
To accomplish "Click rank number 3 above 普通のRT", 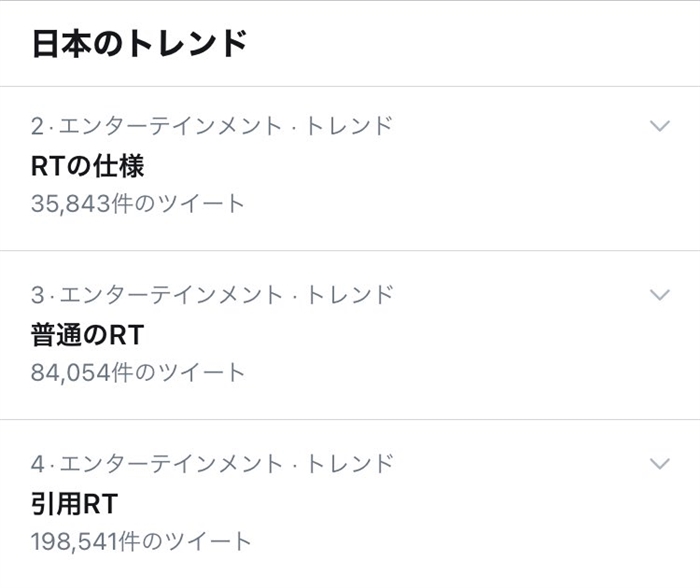I will click(38, 295).
